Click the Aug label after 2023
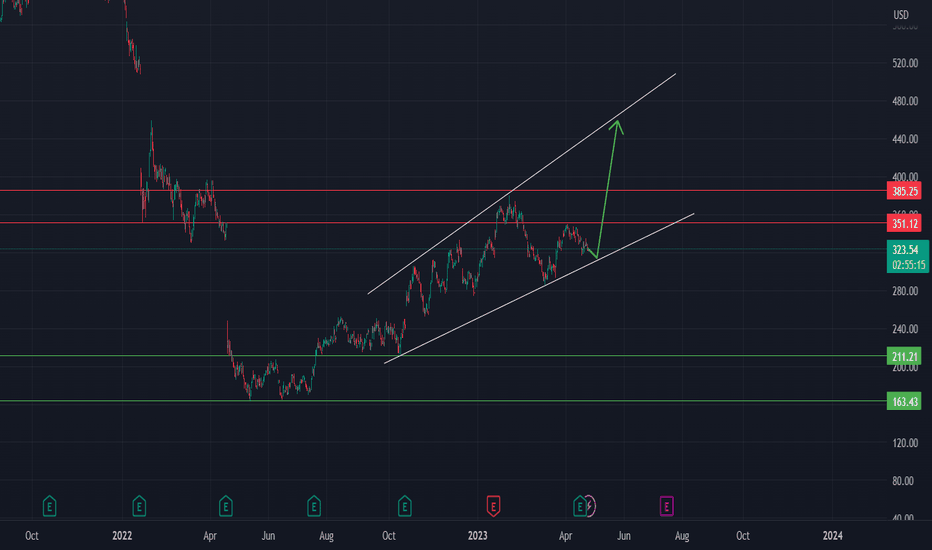Image resolution: width=932 pixels, height=550 pixels. (682, 536)
